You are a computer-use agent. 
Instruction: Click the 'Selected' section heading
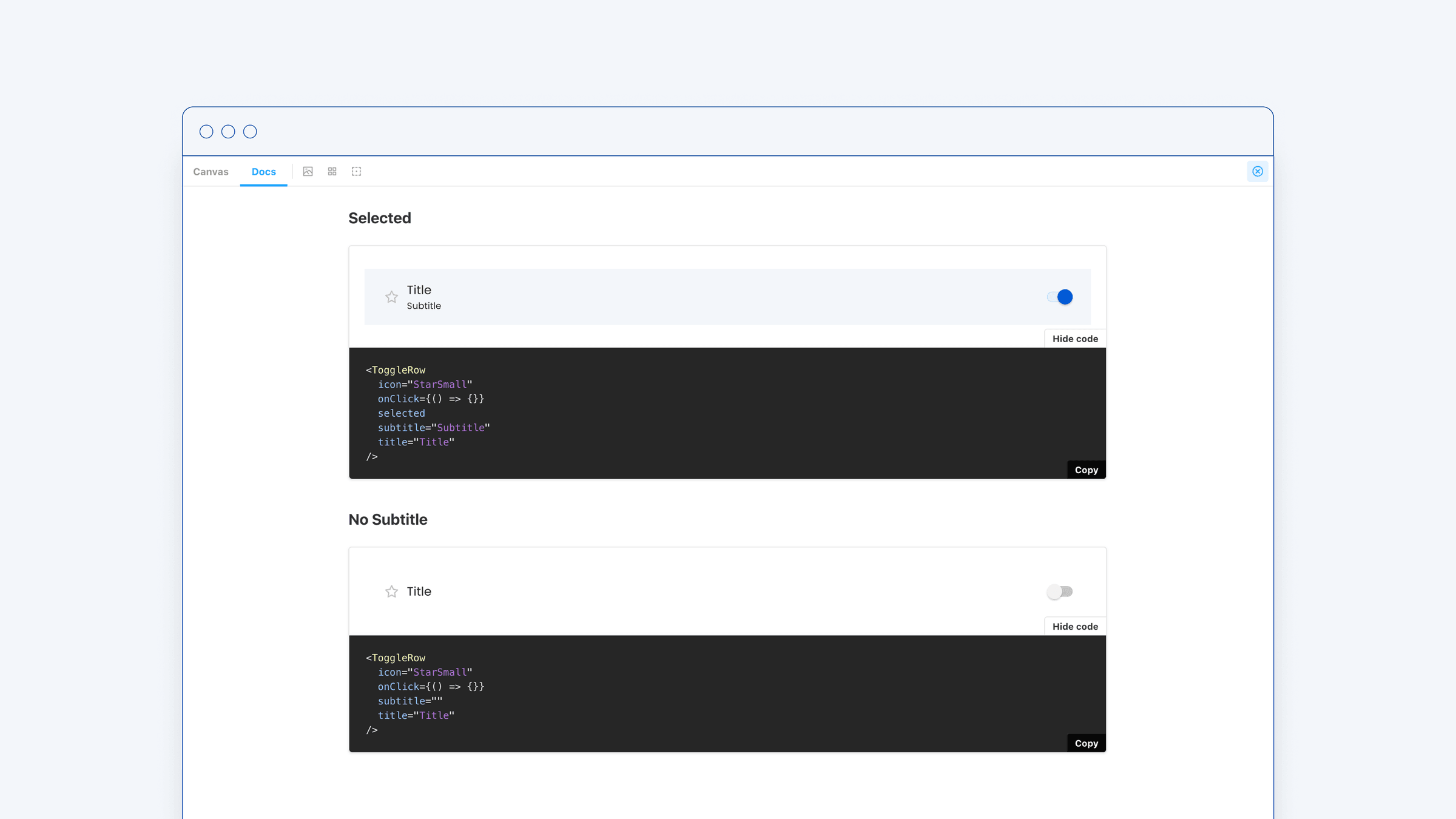(380, 218)
